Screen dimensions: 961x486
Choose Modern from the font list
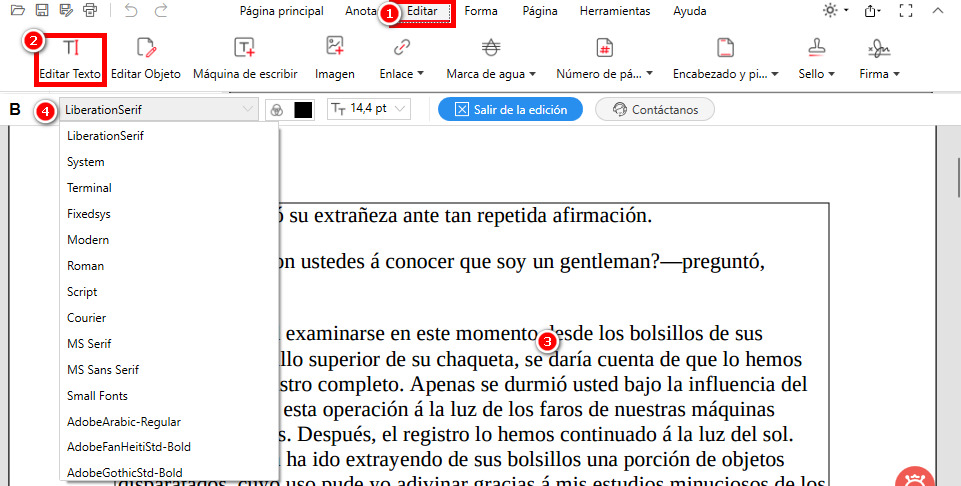169,240
